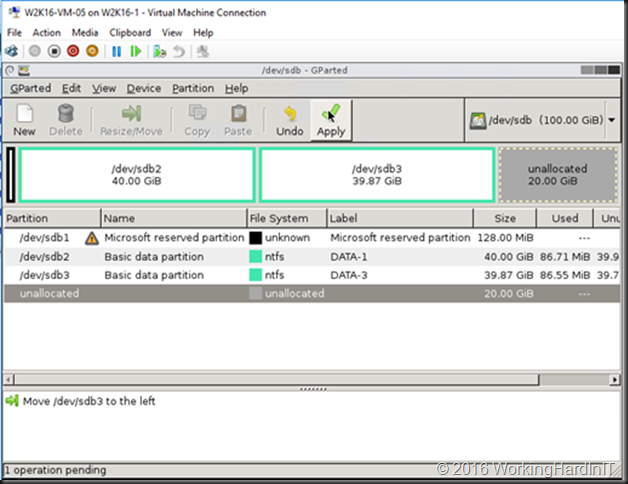The height and width of the screenshot is (484, 628).
Task: Sort by the Name column header
Action: pos(173,218)
